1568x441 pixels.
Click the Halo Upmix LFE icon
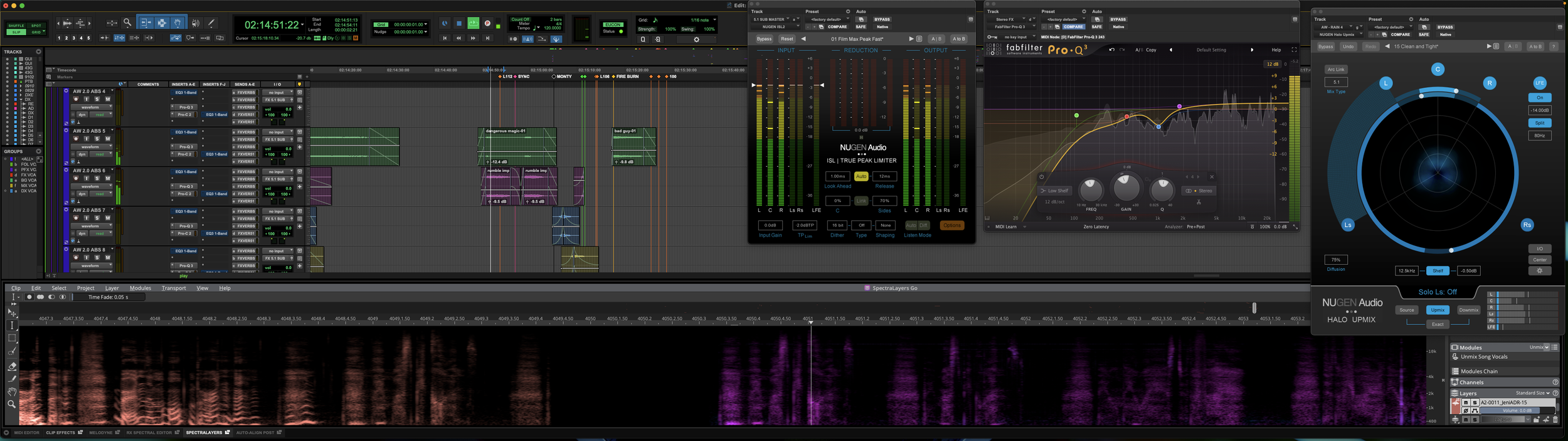1539,83
